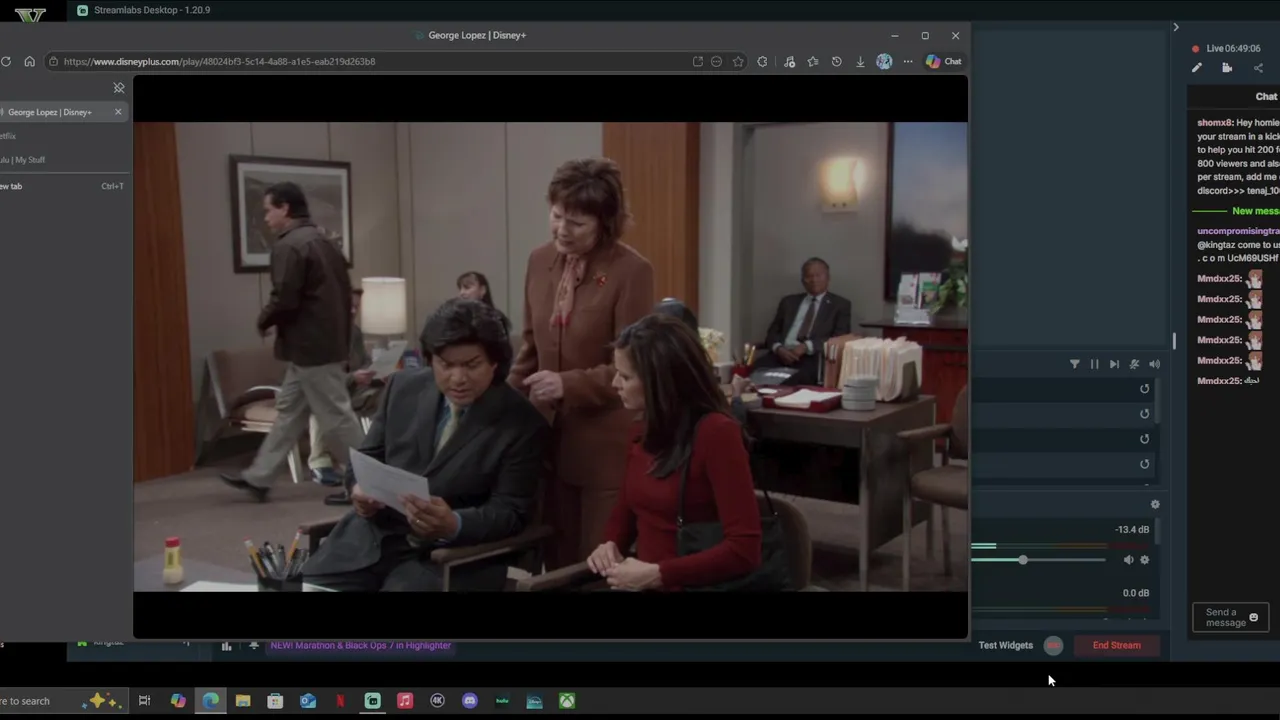Viewport: 1280px width, 720px height.
Task: Replay the fourth event in the list
Action: pyautogui.click(x=1145, y=464)
